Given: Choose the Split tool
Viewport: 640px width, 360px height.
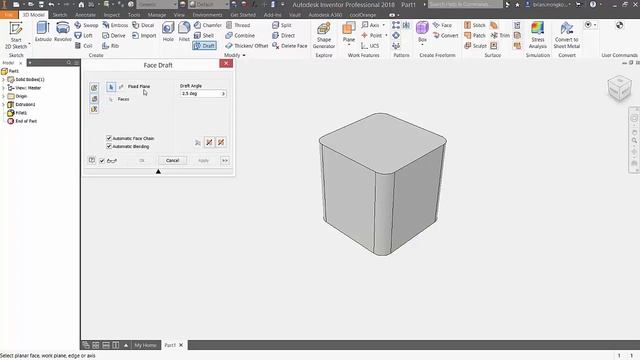Looking at the screenshot, I should (x=282, y=25).
